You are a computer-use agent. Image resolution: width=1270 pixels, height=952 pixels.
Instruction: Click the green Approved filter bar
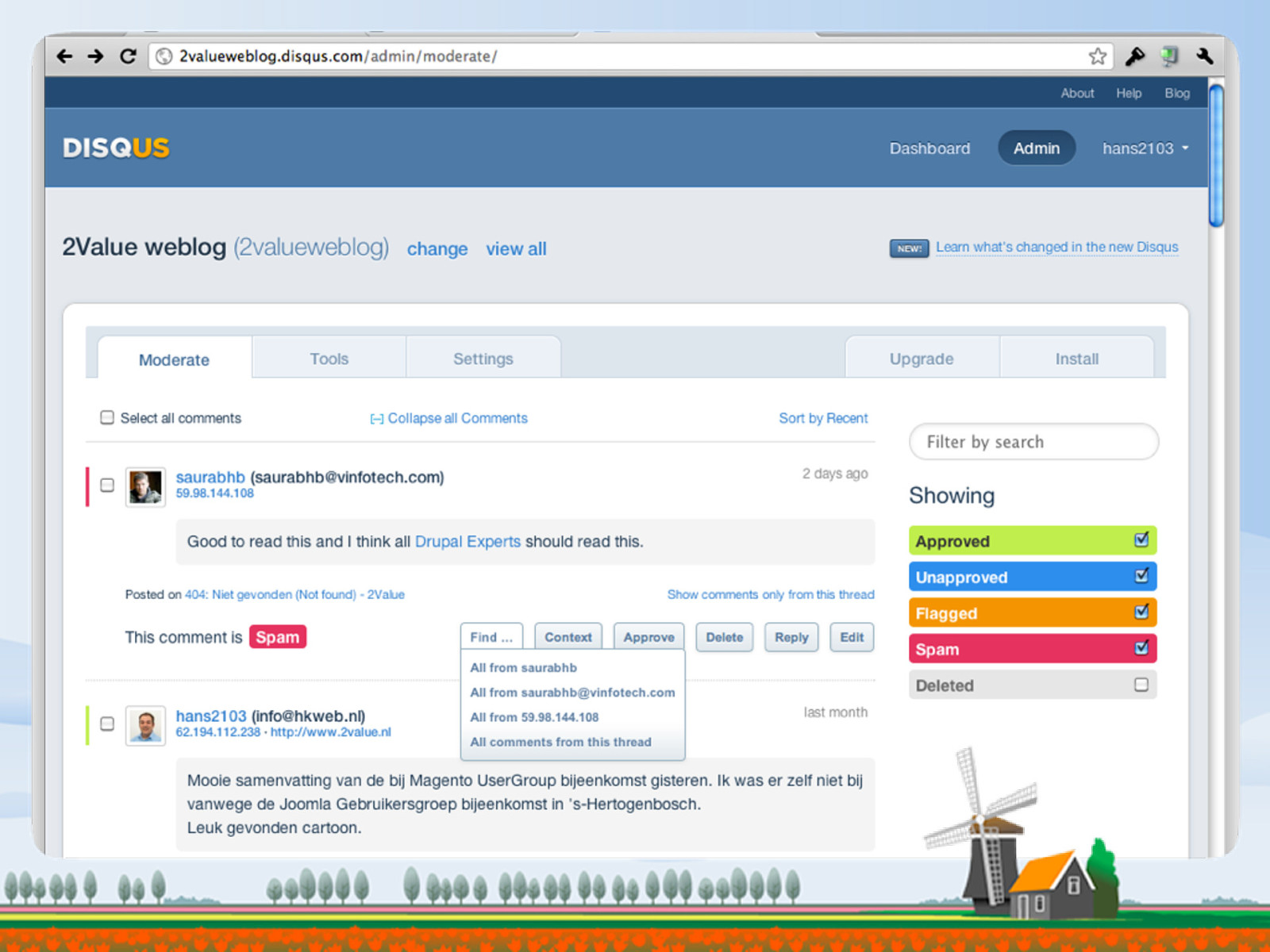[1033, 540]
